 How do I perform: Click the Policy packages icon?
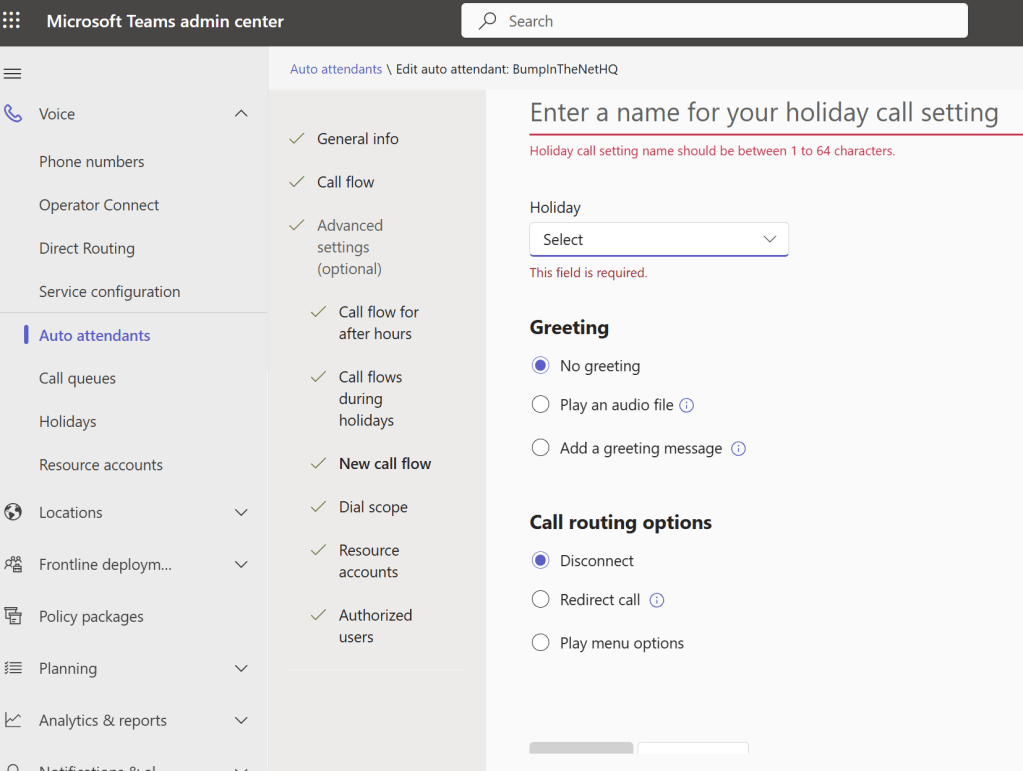pos(13,616)
